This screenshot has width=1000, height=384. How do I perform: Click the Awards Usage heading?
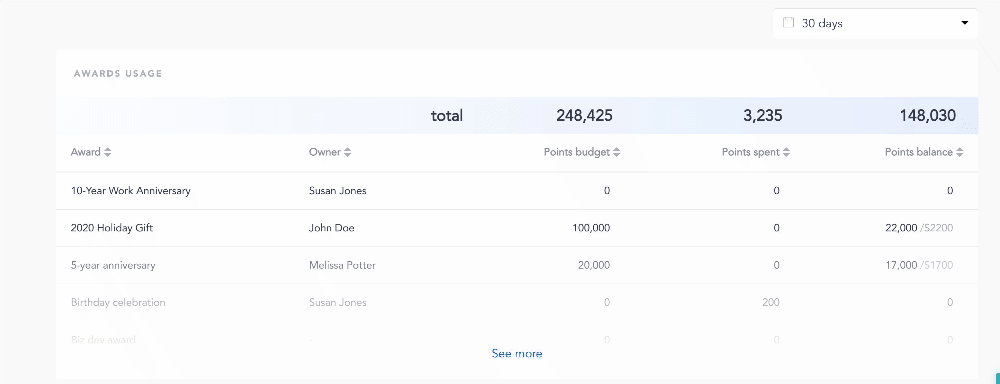[118, 73]
